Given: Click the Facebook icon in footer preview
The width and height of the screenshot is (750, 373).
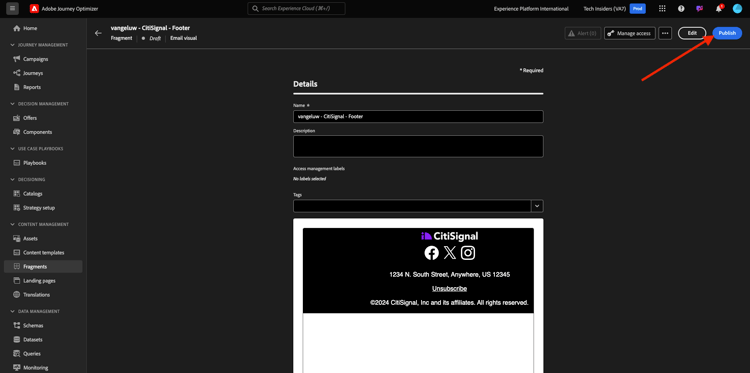Looking at the screenshot, I should click(x=431, y=253).
